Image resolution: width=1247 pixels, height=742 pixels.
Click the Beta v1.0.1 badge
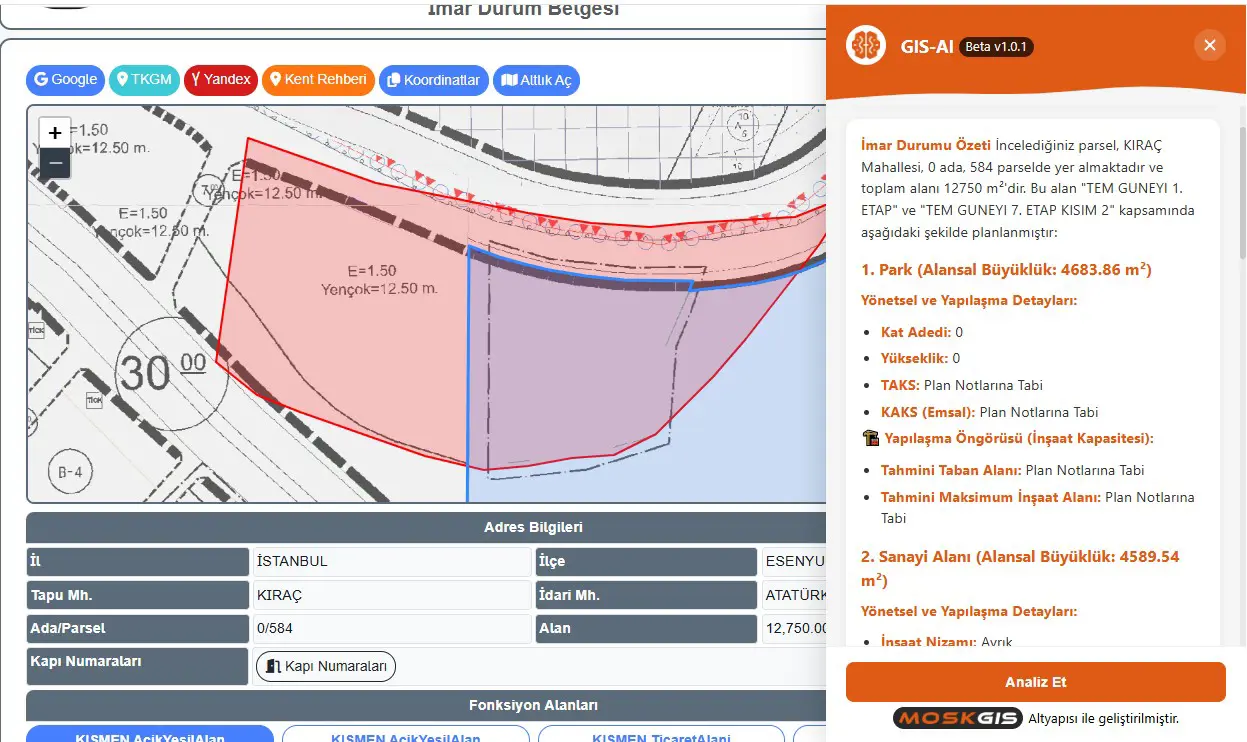(x=996, y=47)
